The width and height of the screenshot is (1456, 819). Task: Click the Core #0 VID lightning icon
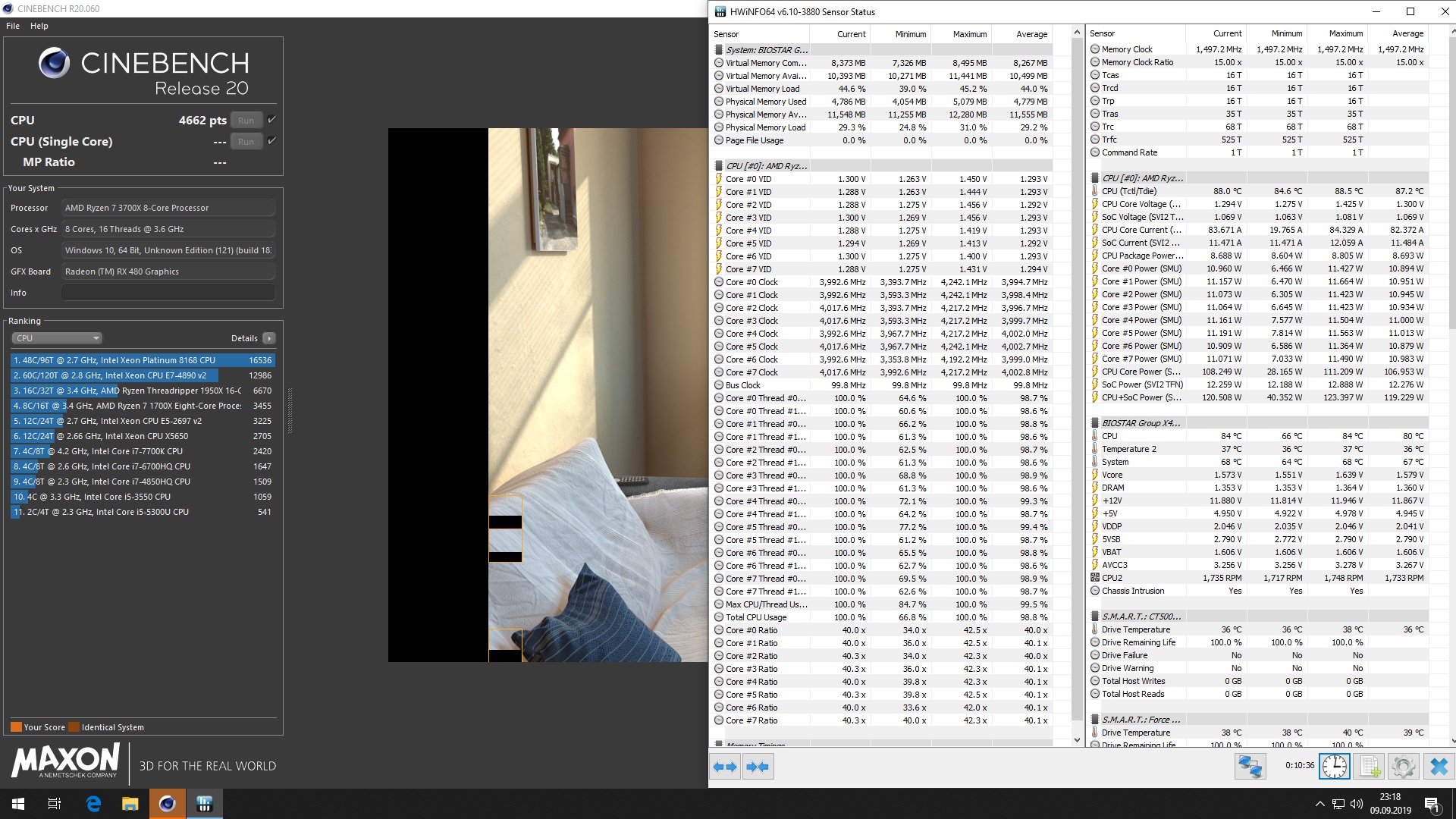pos(719,179)
